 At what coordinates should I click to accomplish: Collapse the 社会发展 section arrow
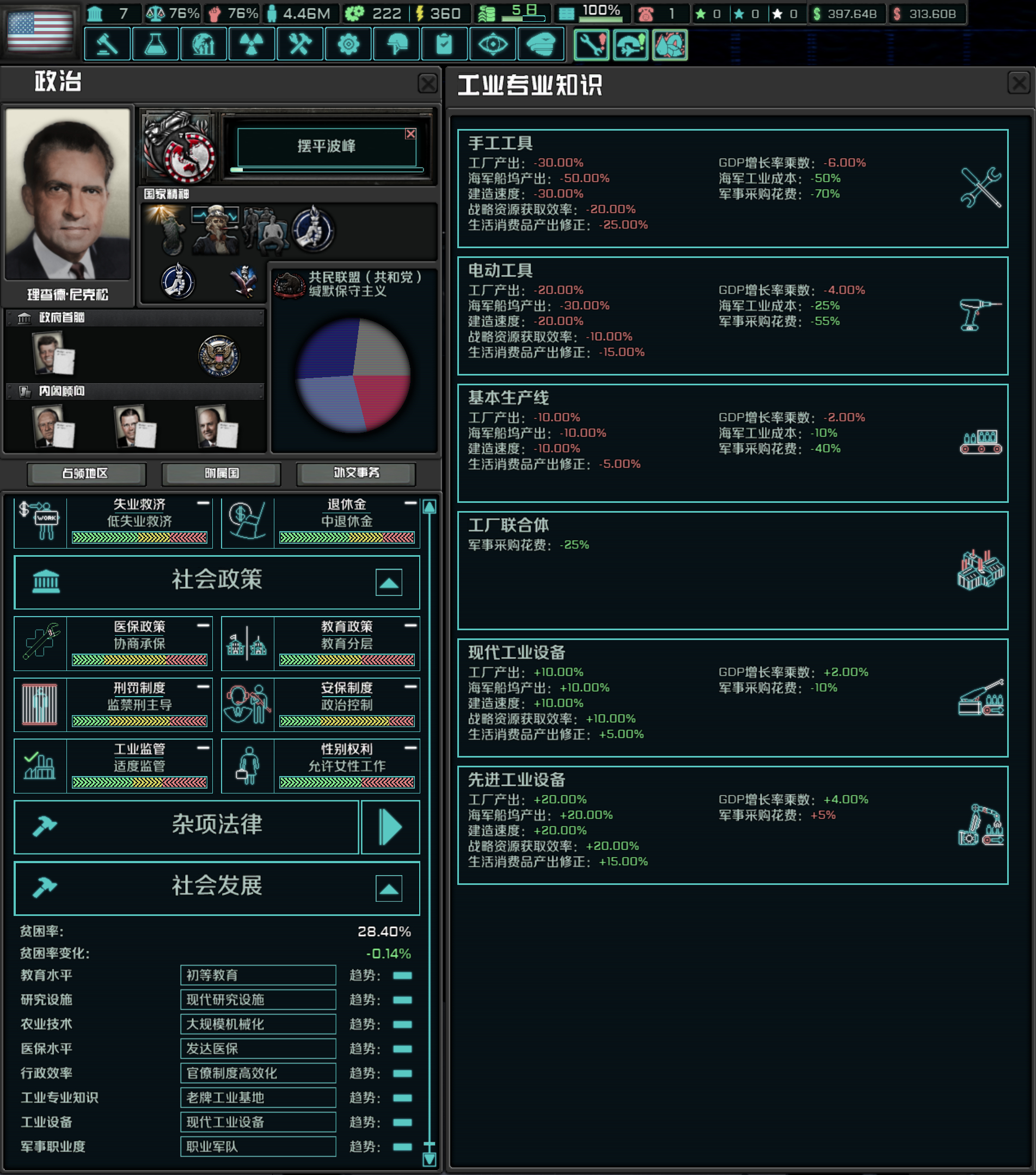click(389, 889)
